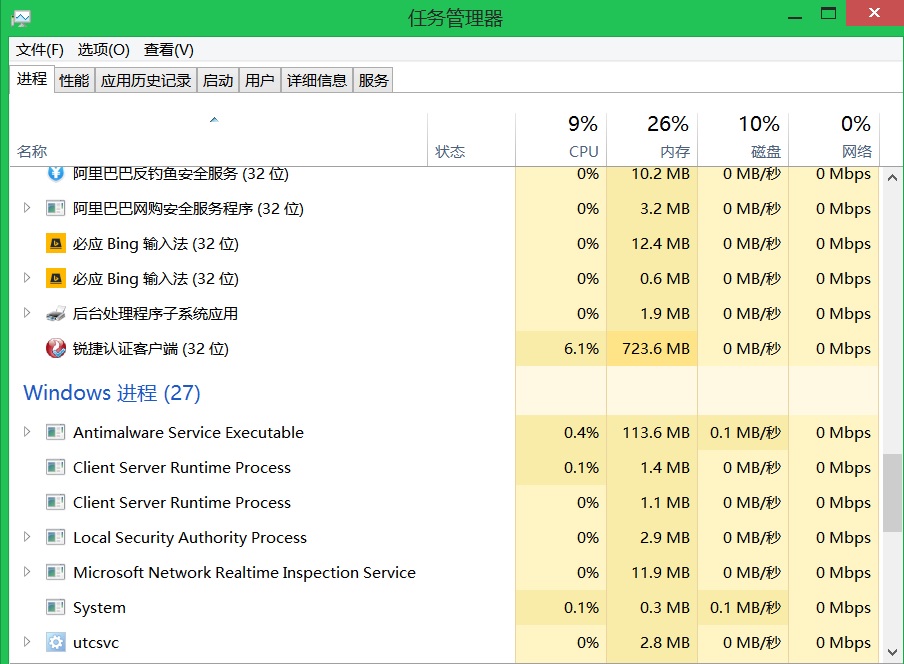Expand Antimalware Service Executable

[27, 432]
